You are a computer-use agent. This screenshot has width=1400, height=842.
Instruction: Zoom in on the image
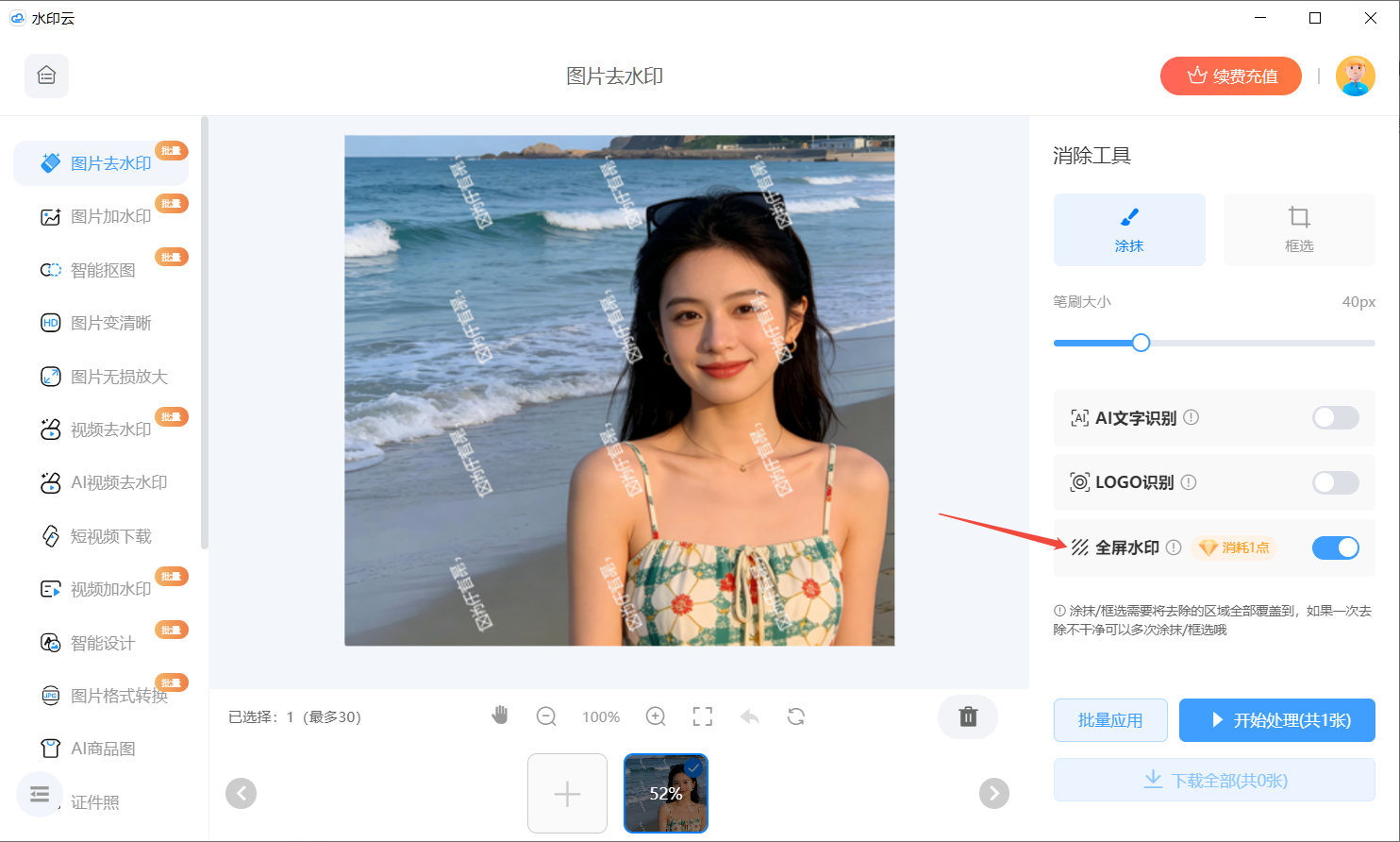click(655, 716)
